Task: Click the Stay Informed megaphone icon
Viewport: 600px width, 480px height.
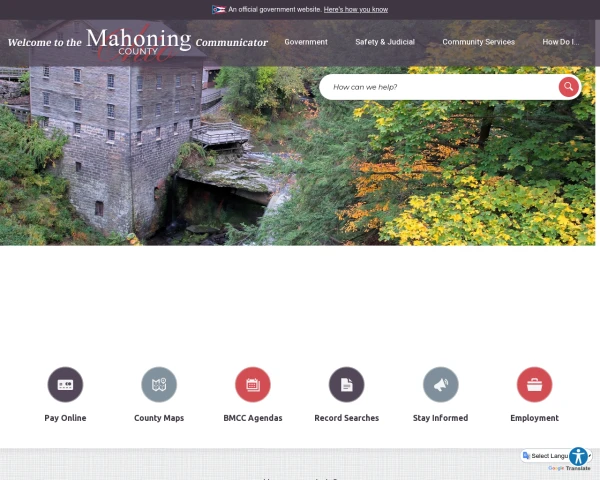Action: 440,384
